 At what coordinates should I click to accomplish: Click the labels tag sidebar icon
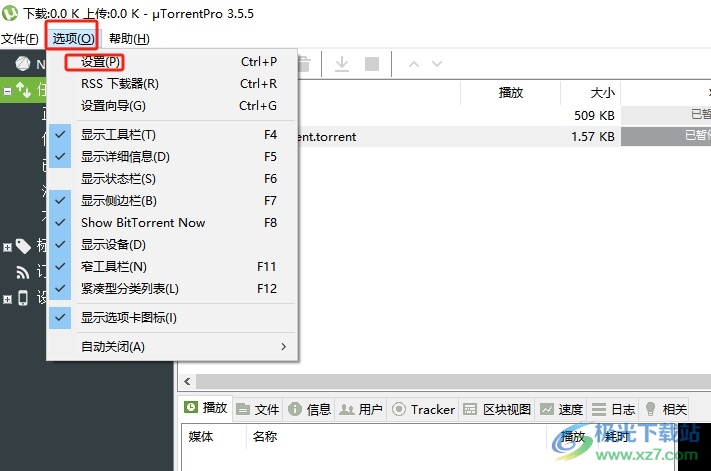pyautogui.click(x=23, y=246)
